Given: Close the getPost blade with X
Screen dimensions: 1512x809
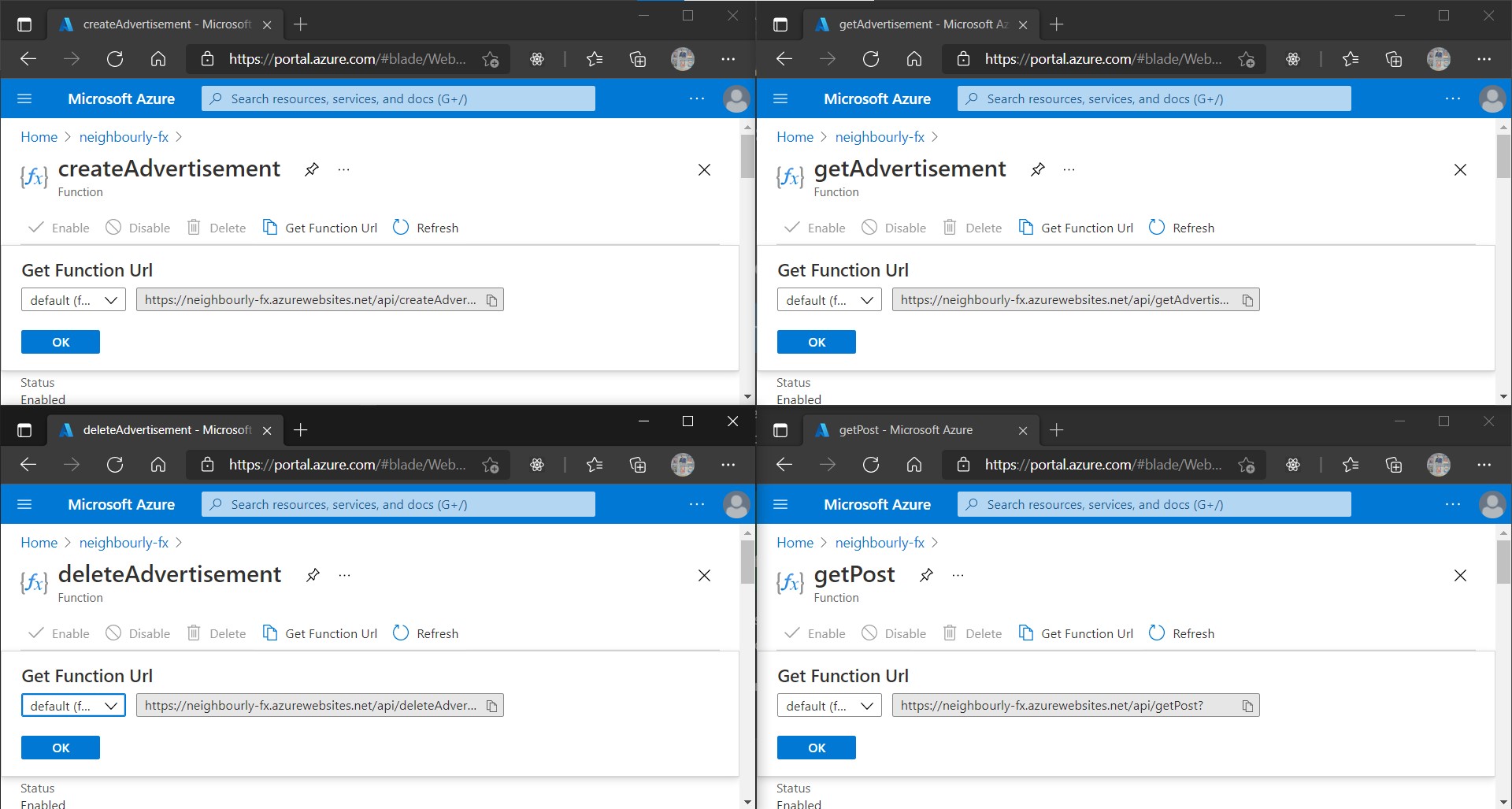Looking at the screenshot, I should 1460,576.
